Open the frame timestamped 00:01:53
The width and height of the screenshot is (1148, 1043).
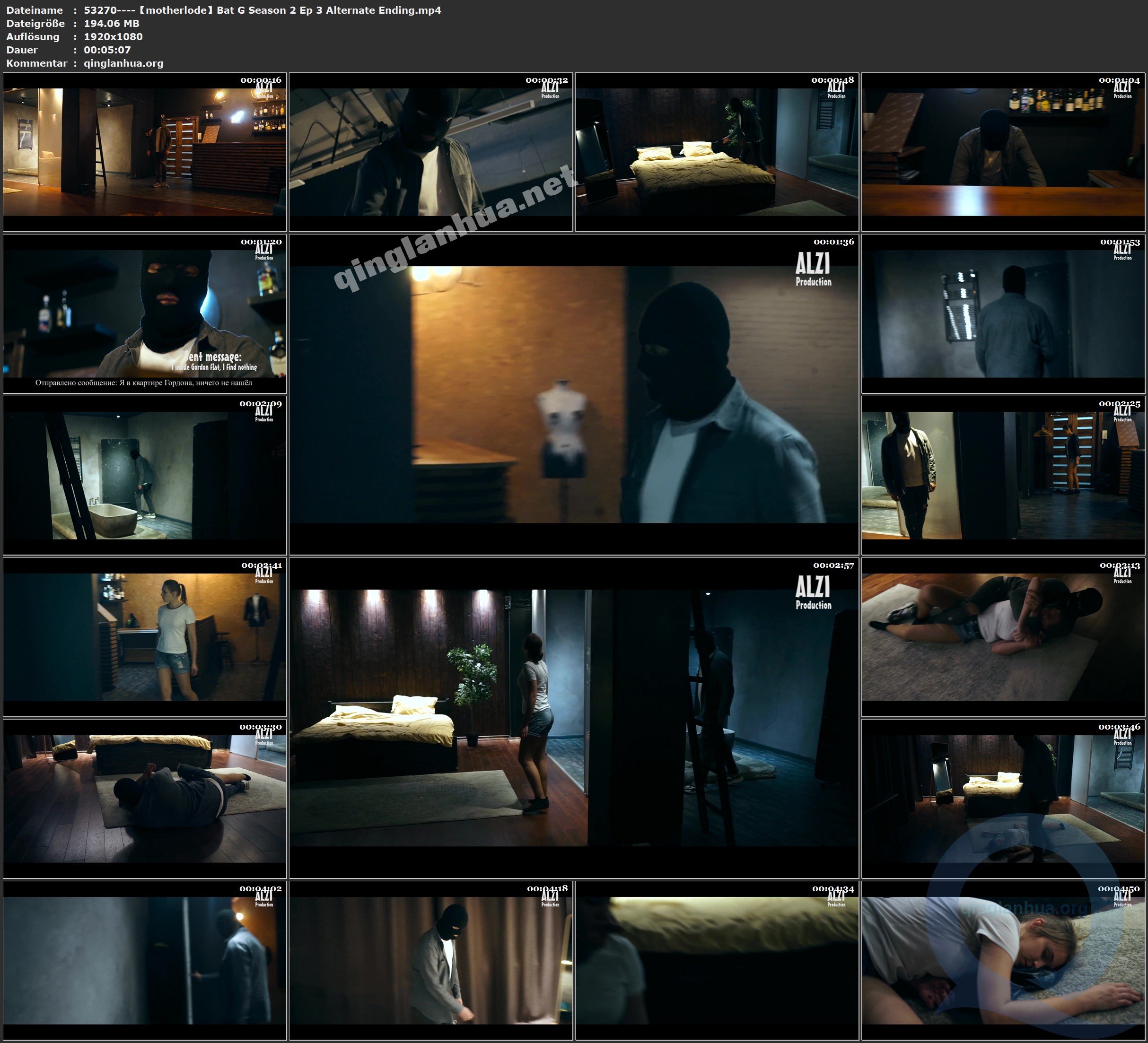(1003, 313)
